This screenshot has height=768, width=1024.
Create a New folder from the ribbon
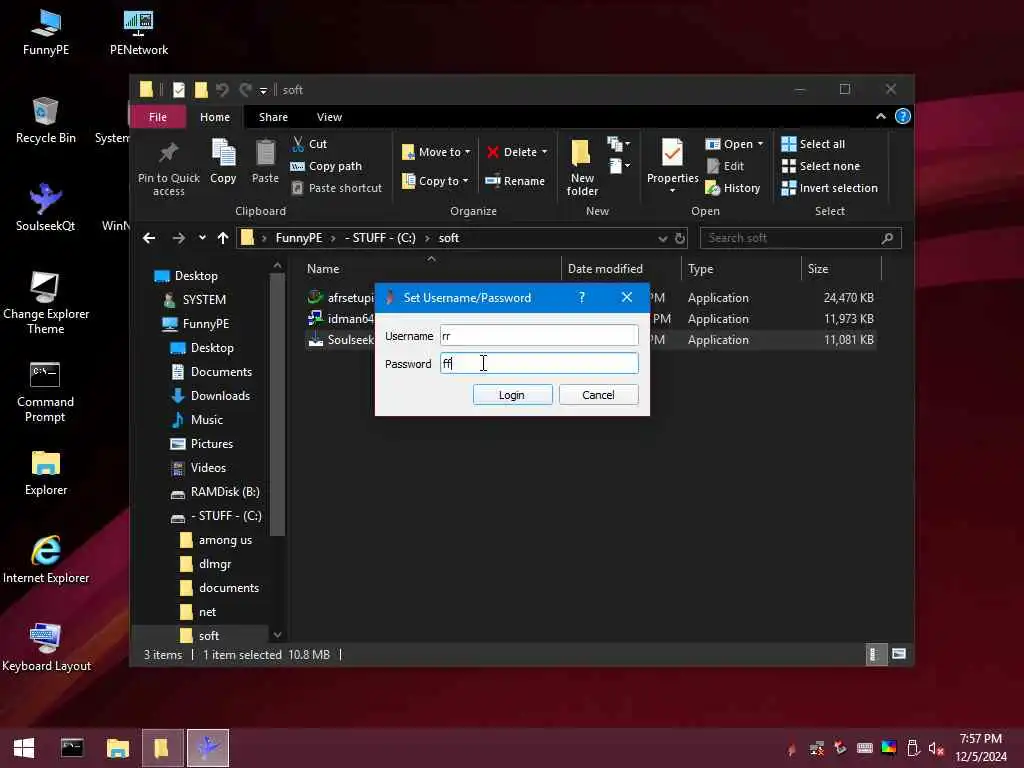pyautogui.click(x=582, y=168)
